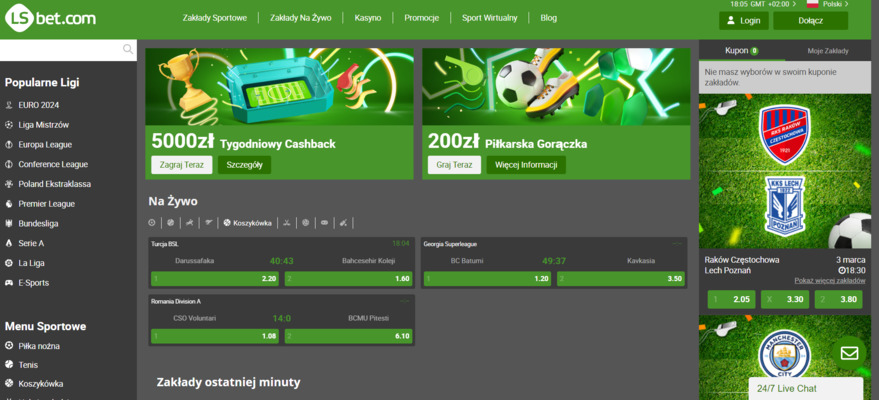Go to the Blog
The image size is (879, 400).
tap(549, 18)
